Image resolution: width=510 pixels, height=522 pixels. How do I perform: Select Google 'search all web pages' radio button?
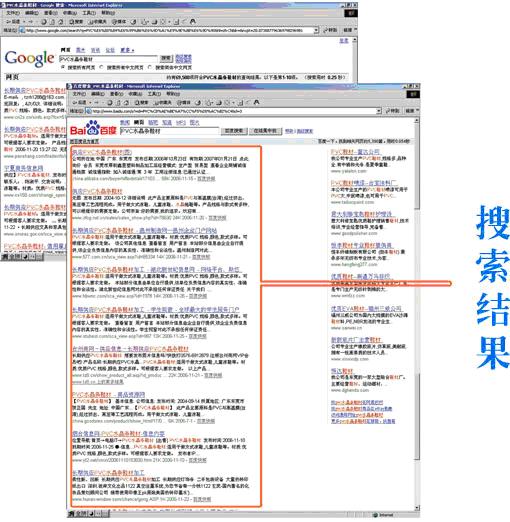(x=63, y=67)
